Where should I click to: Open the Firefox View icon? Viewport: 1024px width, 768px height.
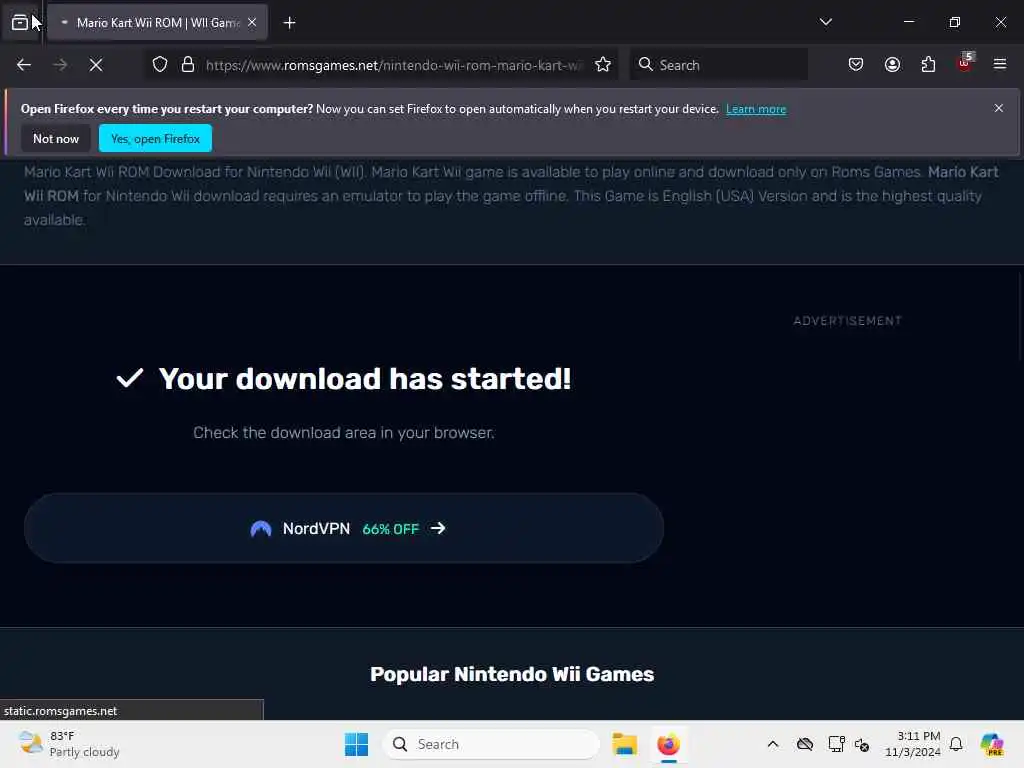pyautogui.click(x=20, y=22)
